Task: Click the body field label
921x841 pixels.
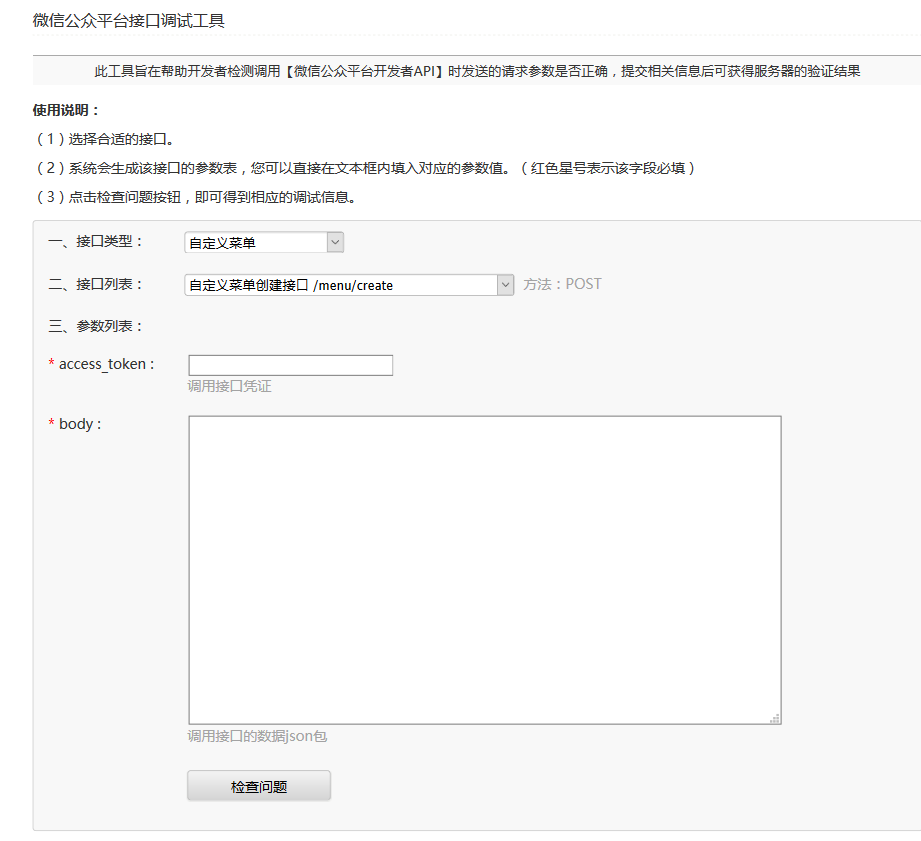Action: (80, 424)
